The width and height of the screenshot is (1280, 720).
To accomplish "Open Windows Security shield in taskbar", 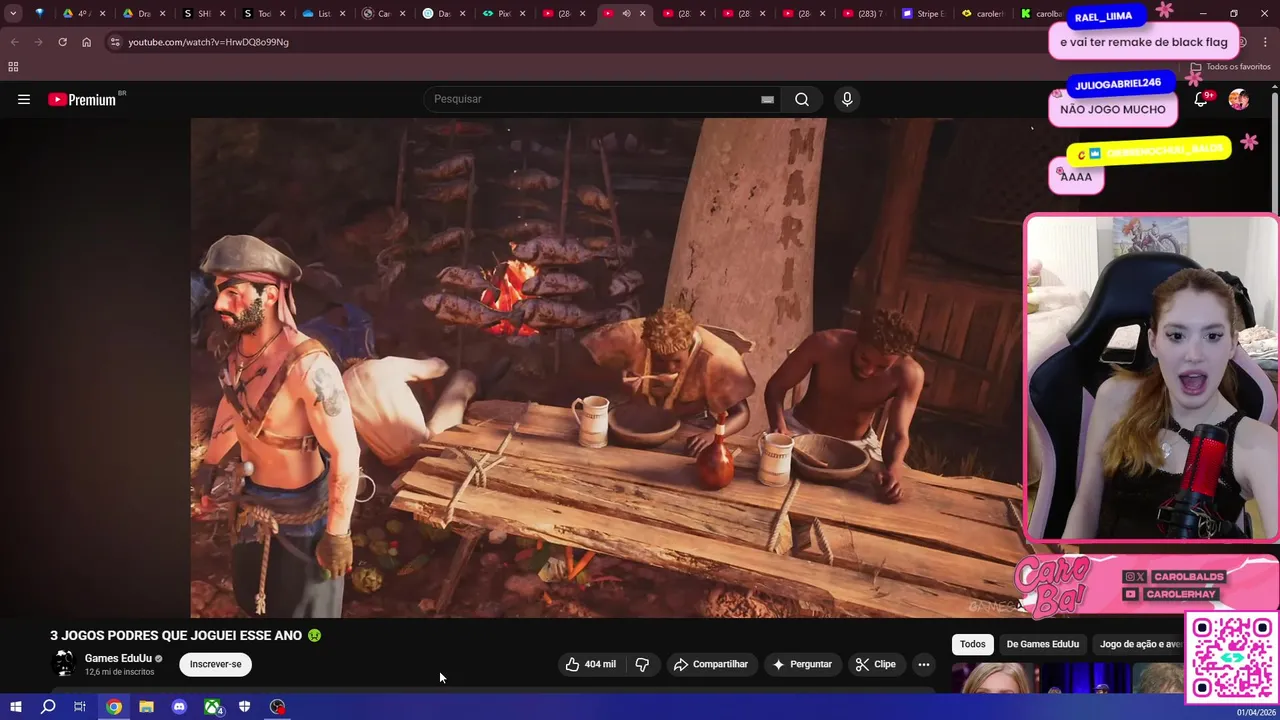I will click(x=245, y=707).
